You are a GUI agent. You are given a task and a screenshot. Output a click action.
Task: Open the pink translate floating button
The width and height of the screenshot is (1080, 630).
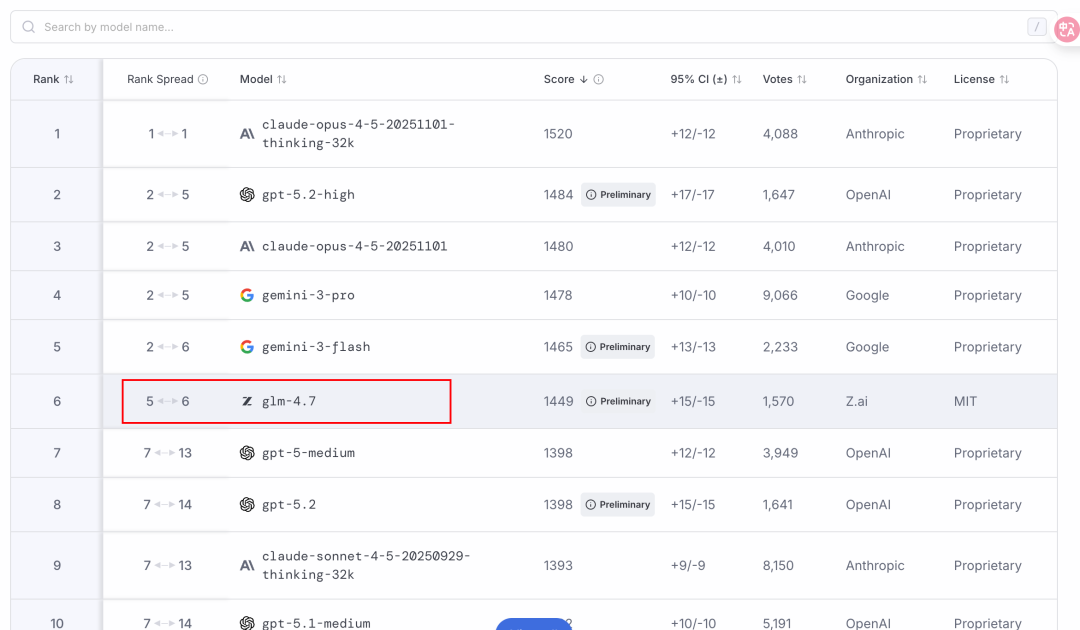coord(1067,29)
